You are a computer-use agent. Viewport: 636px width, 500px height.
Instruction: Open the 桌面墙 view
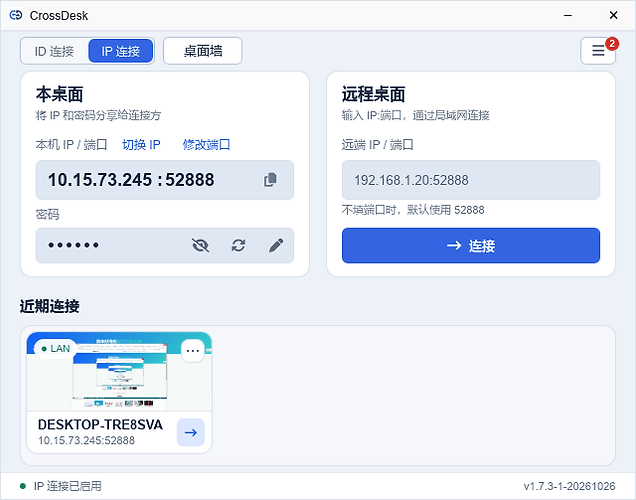click(x=203, y=51)
